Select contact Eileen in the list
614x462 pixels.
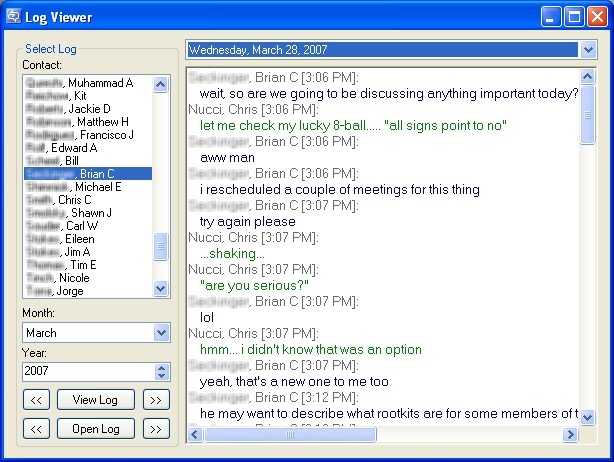(88, 239)
